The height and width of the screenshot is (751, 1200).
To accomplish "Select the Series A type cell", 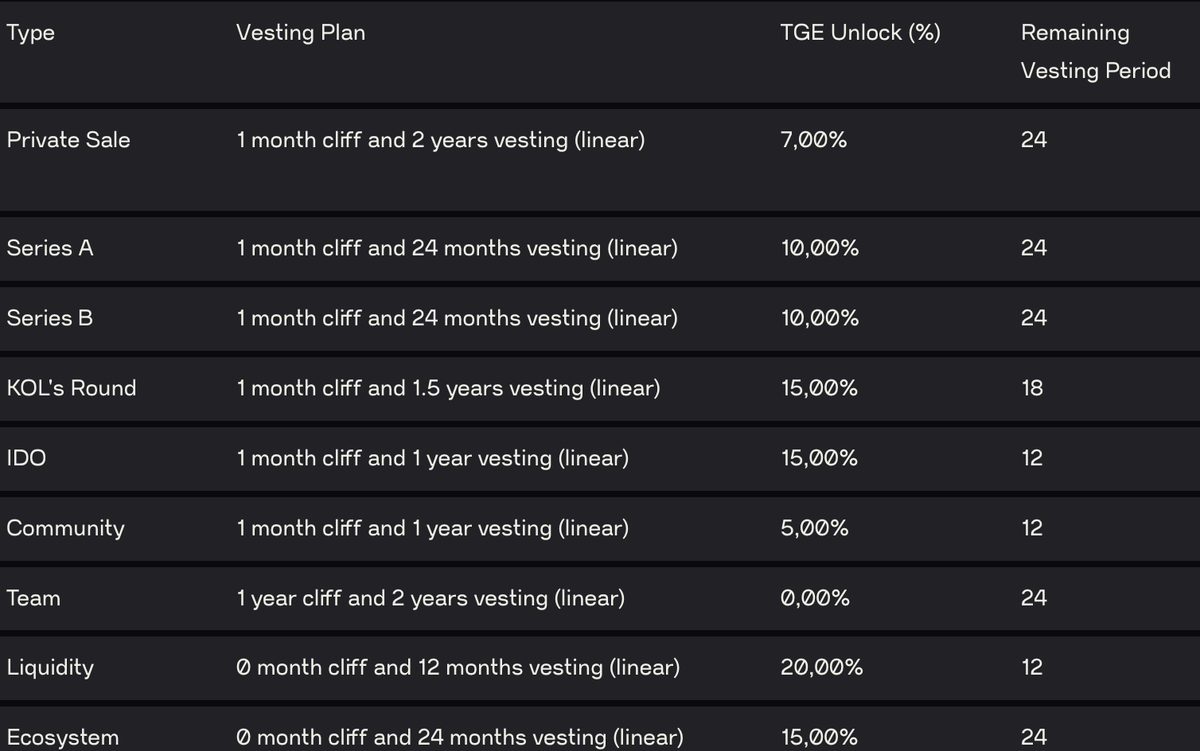I will [50, 248].
